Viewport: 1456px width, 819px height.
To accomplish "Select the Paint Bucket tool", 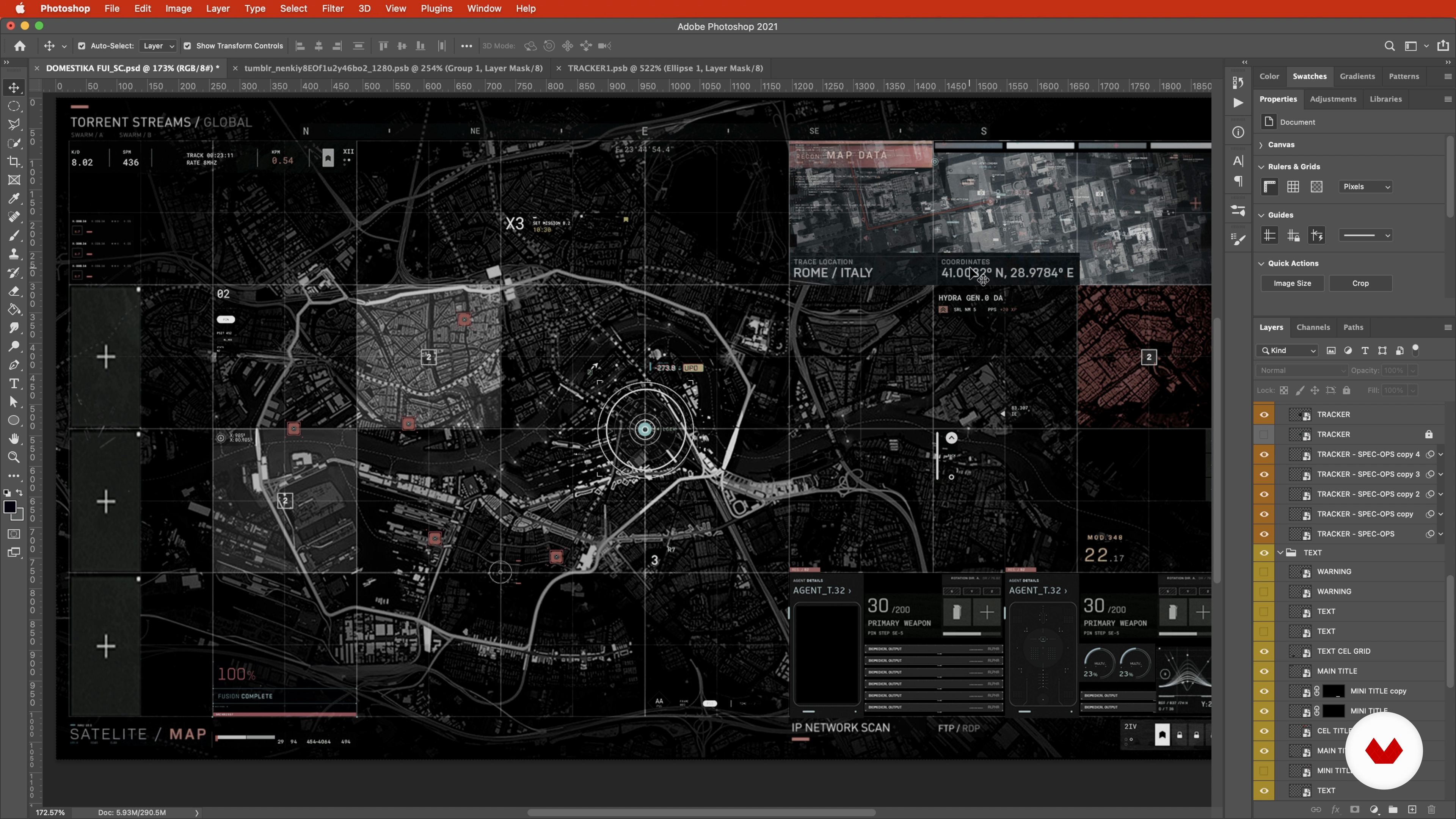I will click(14, 310).
